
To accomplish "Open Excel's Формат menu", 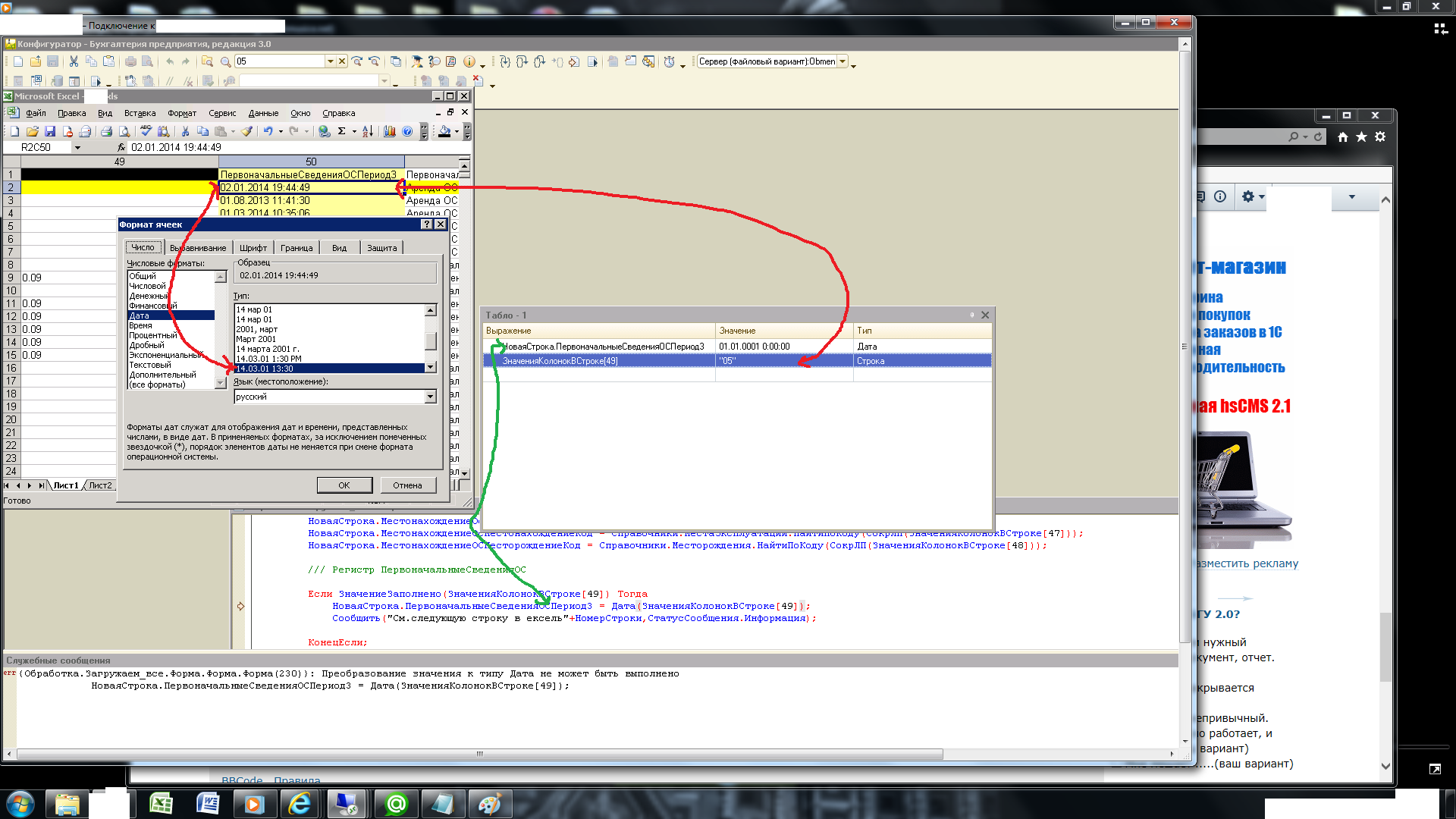I will (182, 113).
